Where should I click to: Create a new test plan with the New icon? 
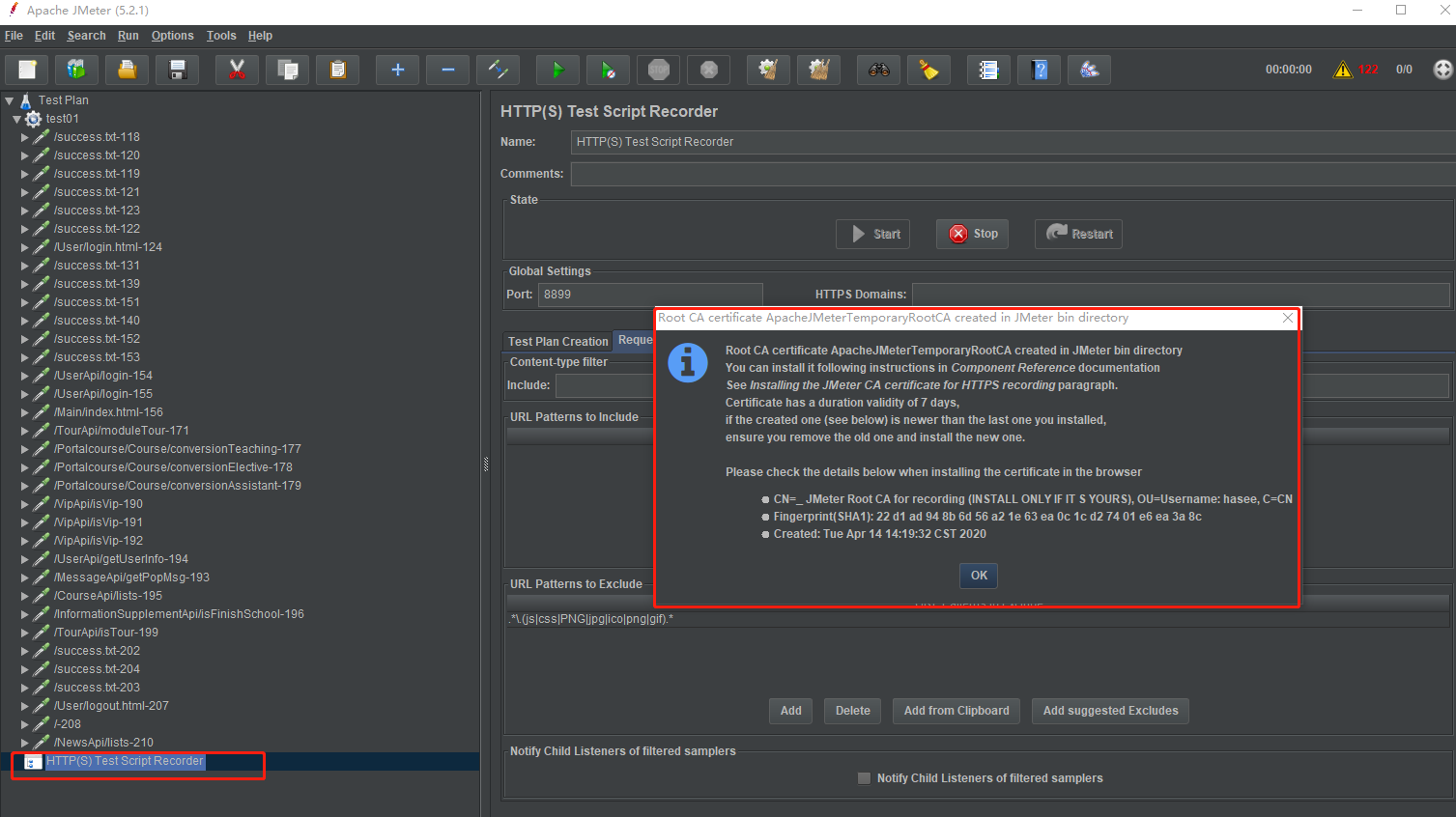[27, 70]
